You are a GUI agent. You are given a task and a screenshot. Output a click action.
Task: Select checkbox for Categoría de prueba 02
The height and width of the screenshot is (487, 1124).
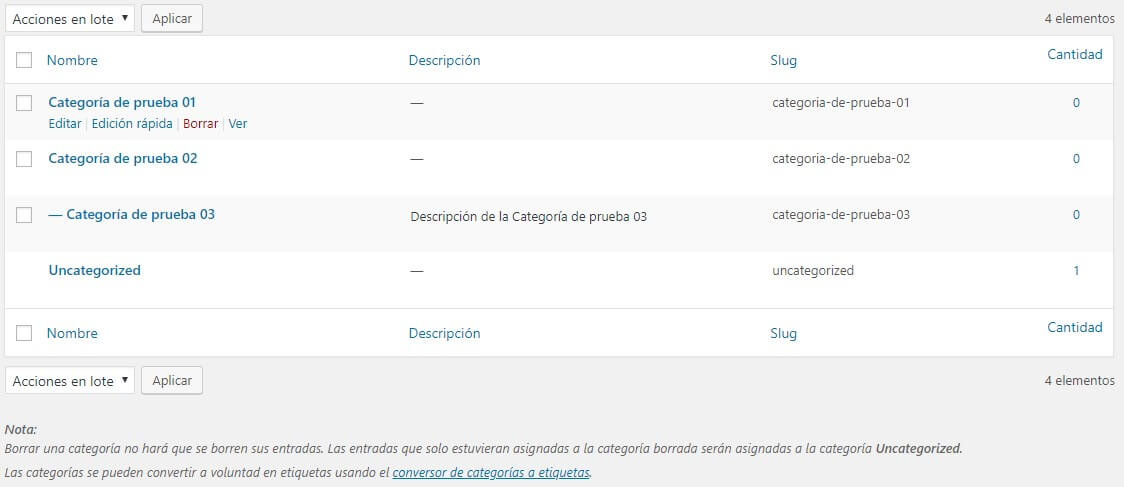pos(25,159)
